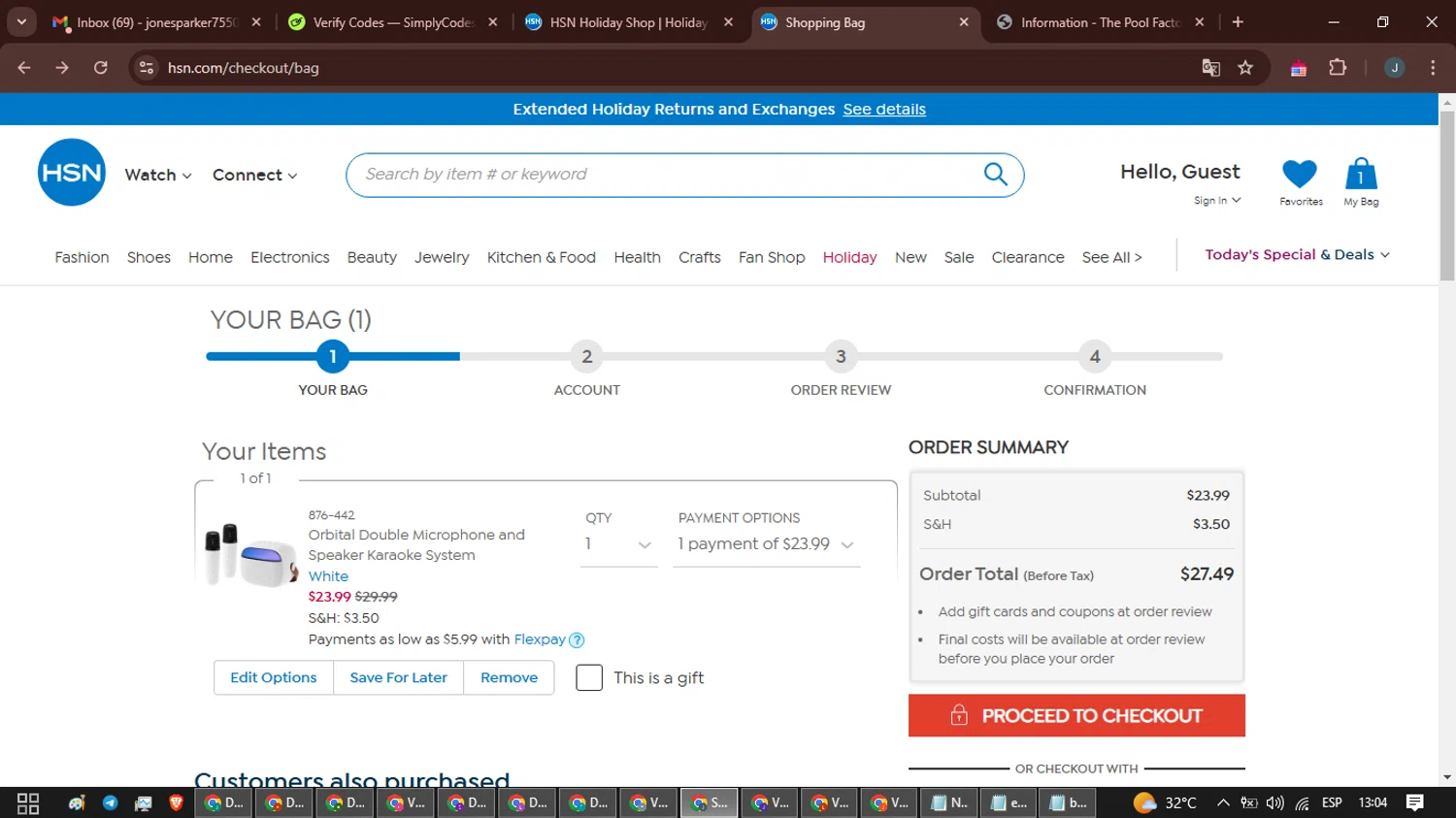This screenshot has height=818, width=1456.
Task: Click the address bar URL
Action: point(243,68)
